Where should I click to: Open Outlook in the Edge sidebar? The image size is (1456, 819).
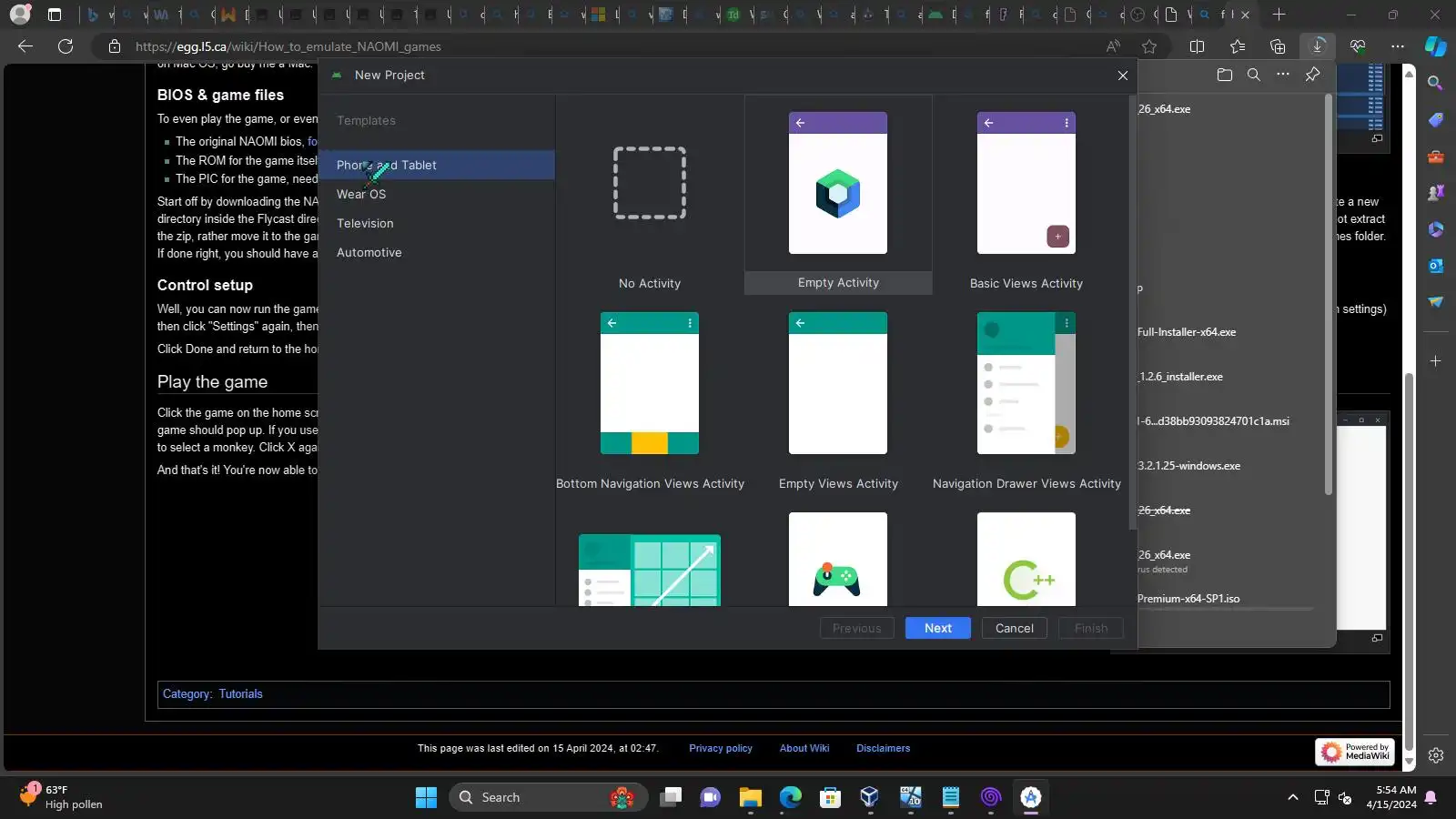point(1436,265)
